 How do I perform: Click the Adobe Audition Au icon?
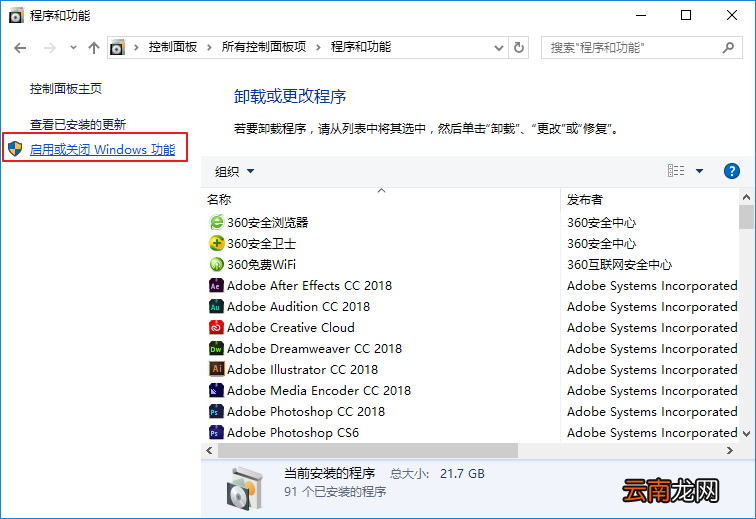point(216,306)
